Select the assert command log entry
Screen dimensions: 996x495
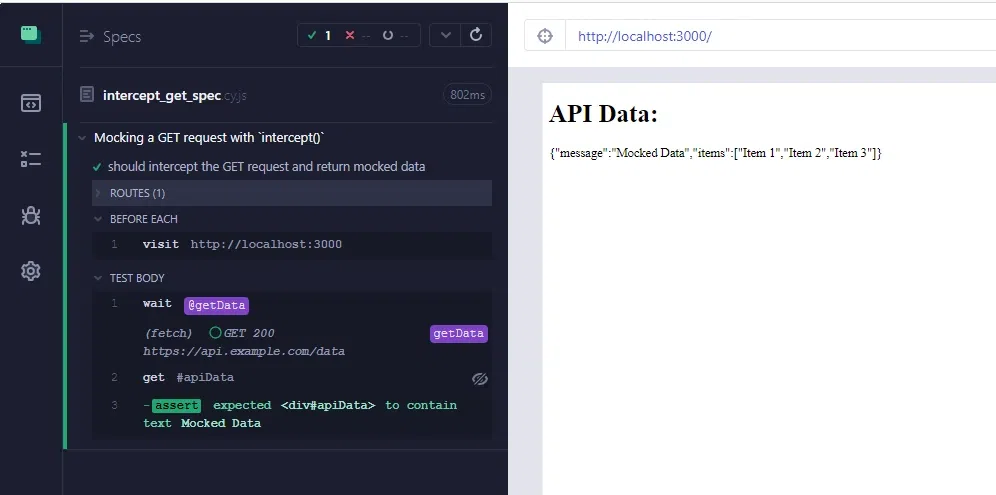pos(176,405)
